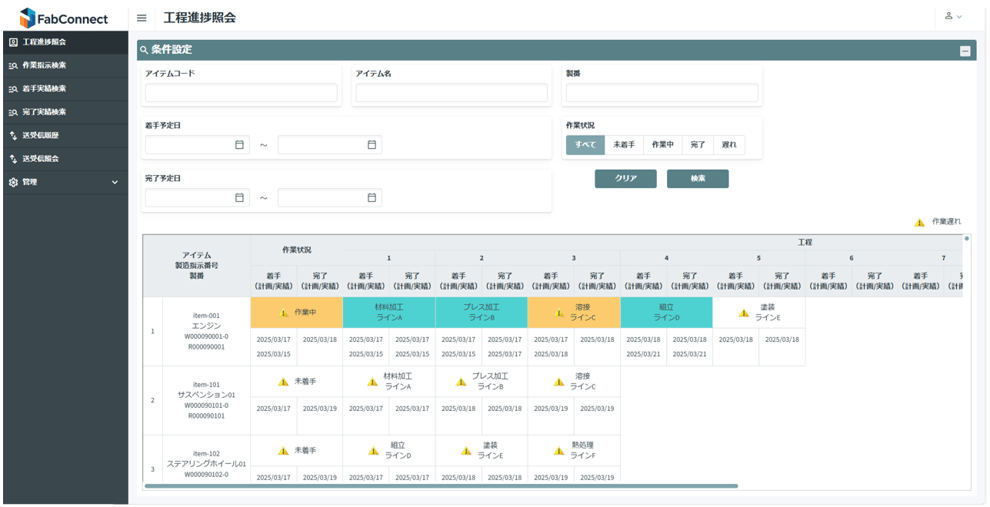Open 作業指示検索 in the sidebar
990x507 pixels.
[x=44, y=65]
